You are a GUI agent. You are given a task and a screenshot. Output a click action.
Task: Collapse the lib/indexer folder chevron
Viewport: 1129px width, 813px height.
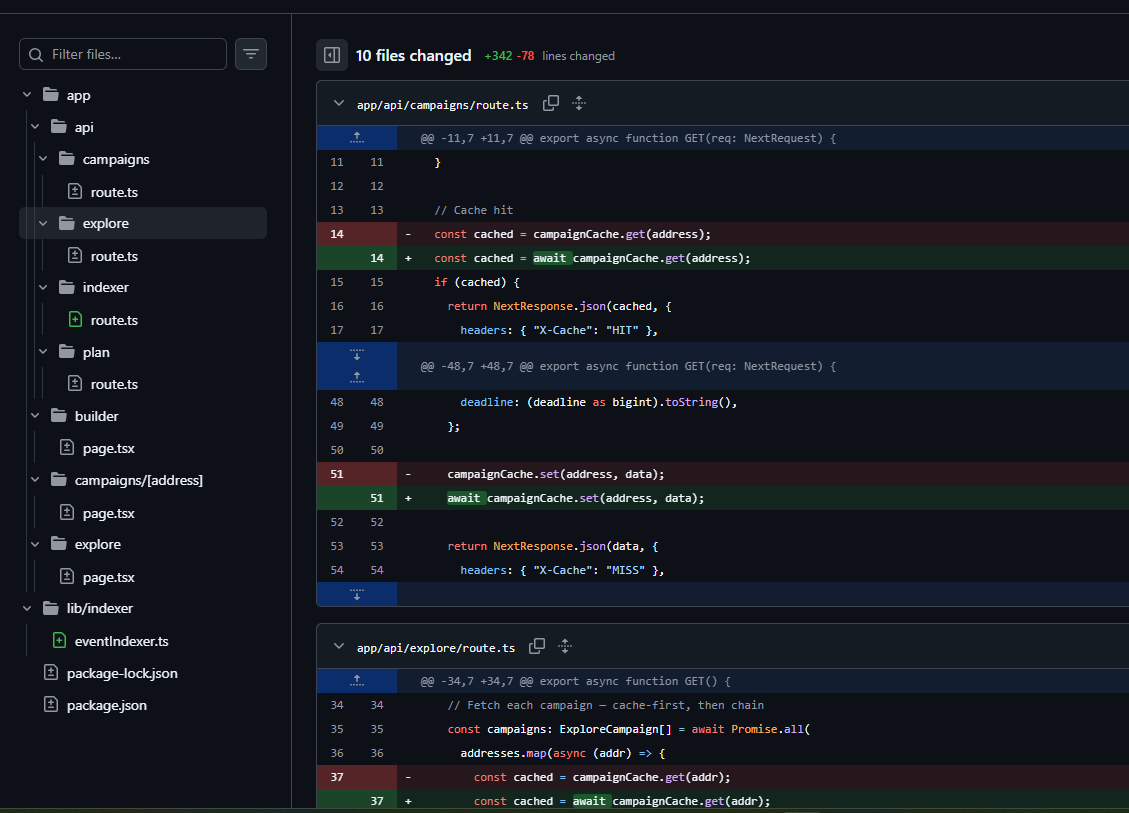point(27,608)
